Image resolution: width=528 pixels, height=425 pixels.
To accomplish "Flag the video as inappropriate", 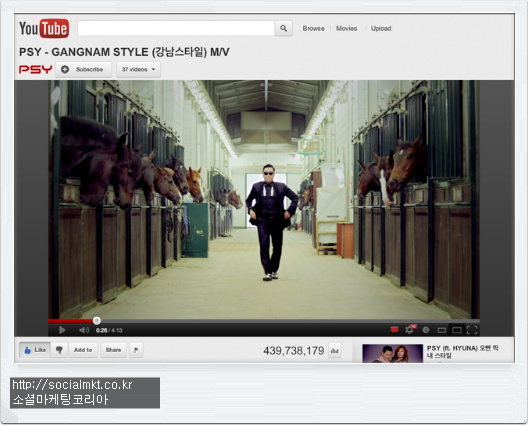I will click(x=136, y=350).
